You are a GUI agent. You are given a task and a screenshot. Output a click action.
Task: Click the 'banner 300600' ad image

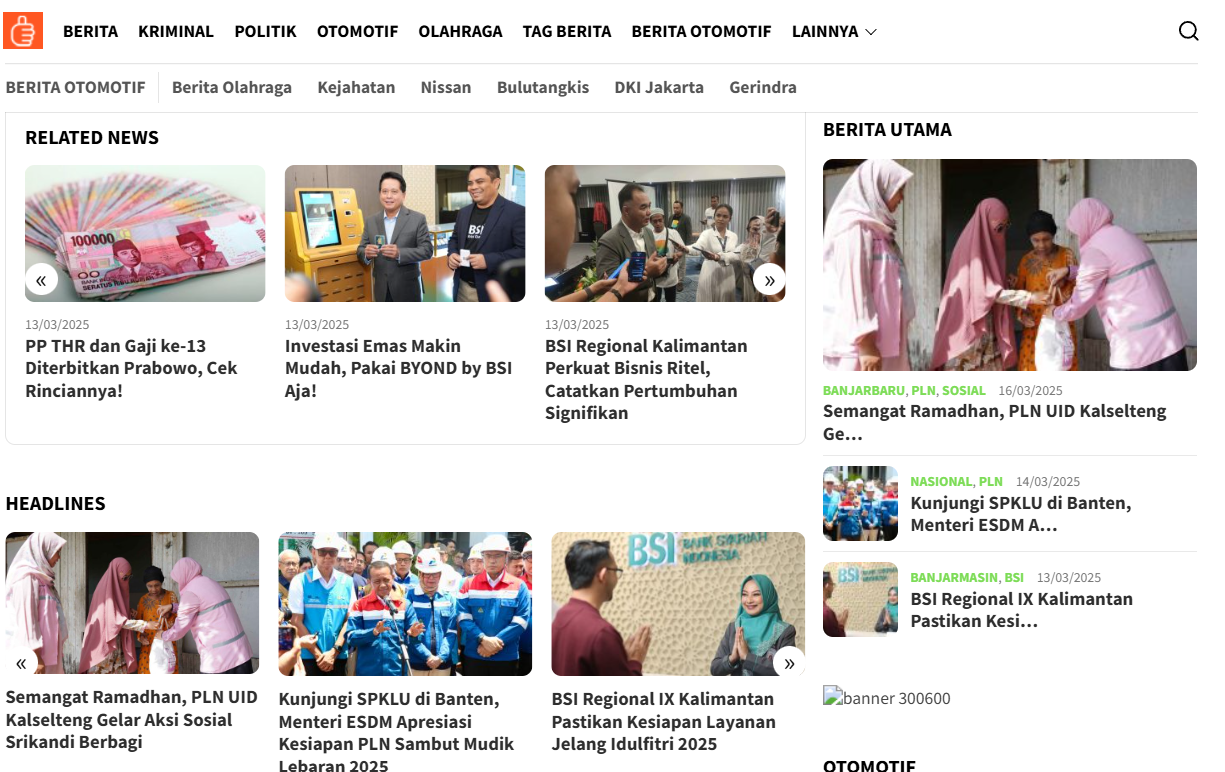887,697
